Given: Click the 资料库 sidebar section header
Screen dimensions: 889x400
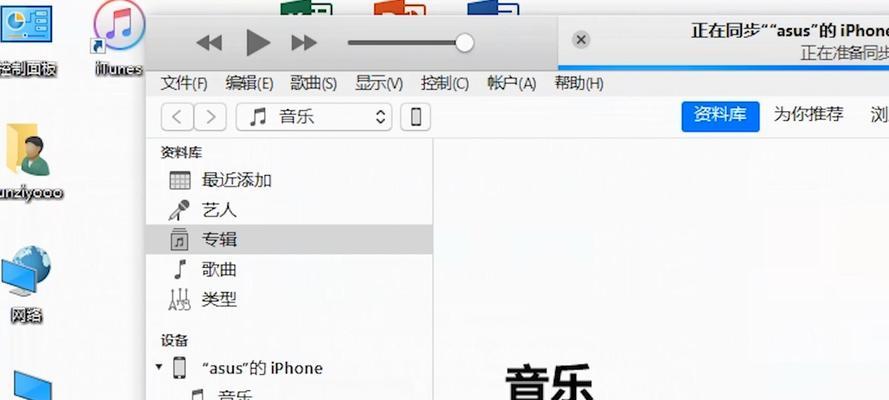Looking at the screenshot, I should pos(181,152).
